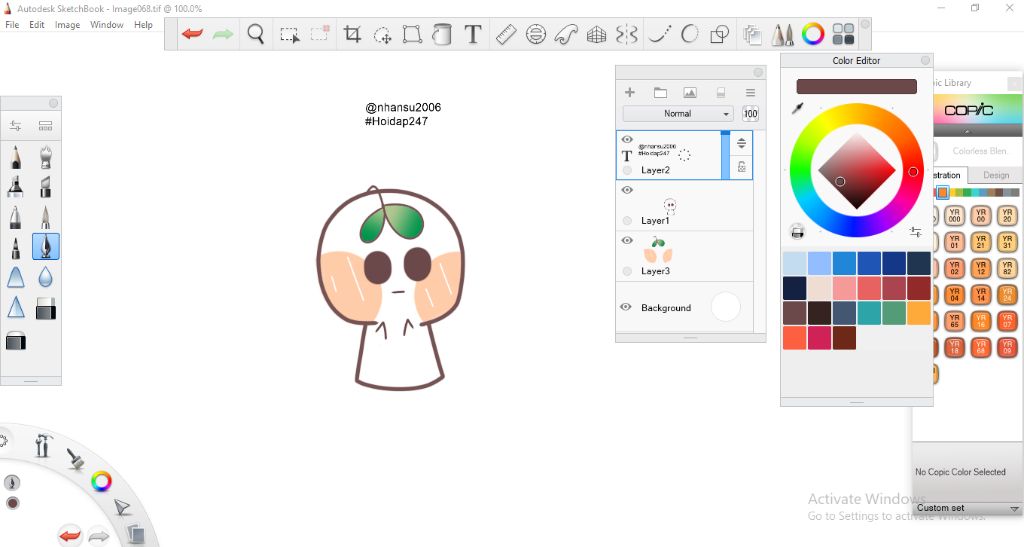The width and height of the screenshot is (1024, 547).
Task: Open the Draw Styles shapes tool
Action: (x=720, y=34)
